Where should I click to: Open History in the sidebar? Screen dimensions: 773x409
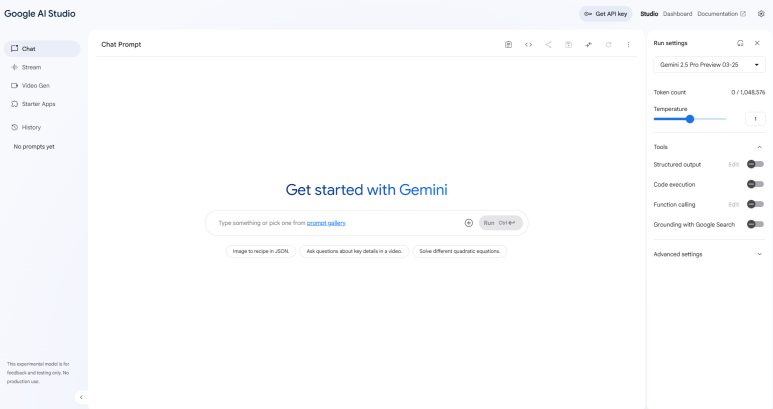click(42, 127)
